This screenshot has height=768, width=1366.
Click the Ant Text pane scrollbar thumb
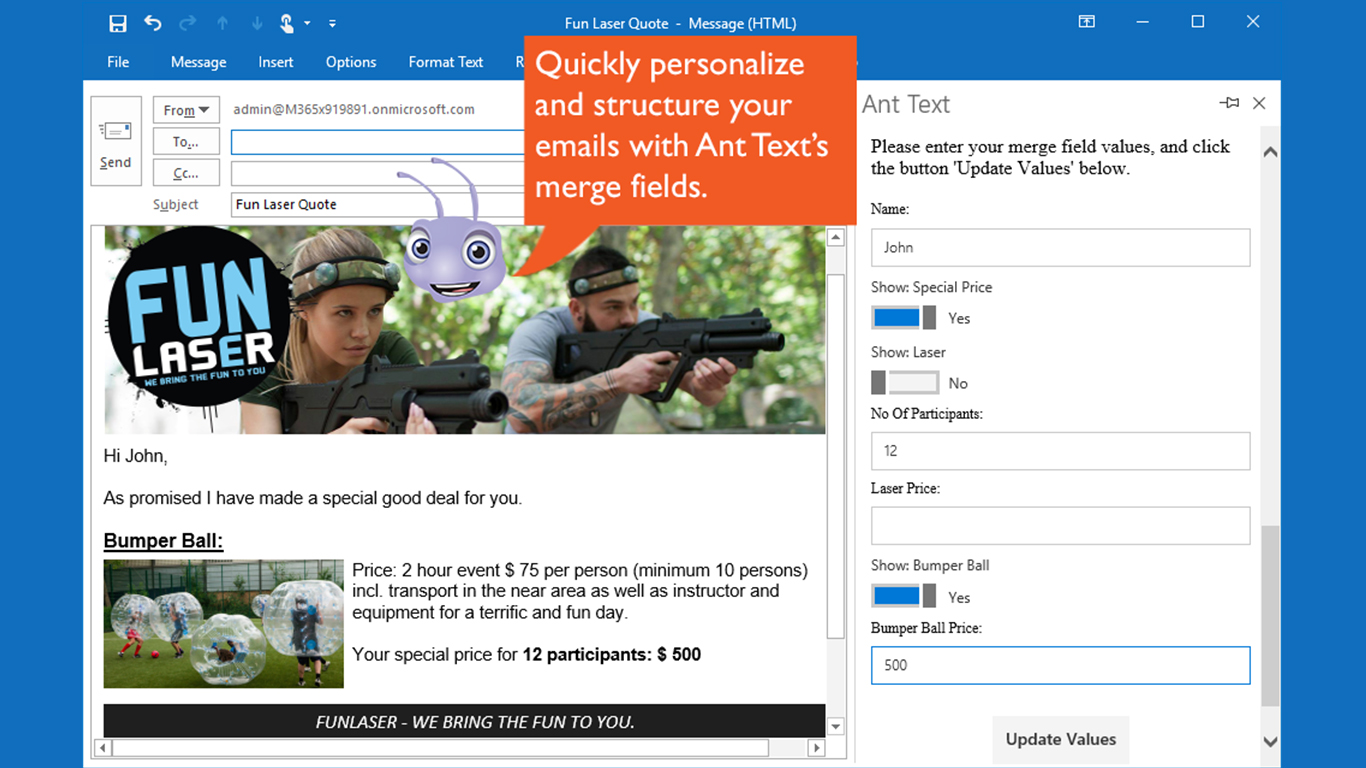tap(1270, 616)
